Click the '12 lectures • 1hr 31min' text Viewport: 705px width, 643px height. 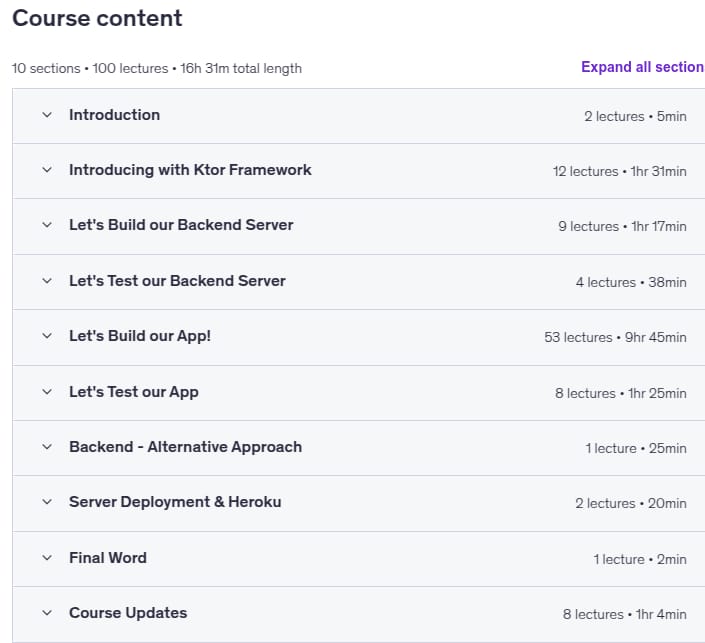[x=619, y=171]
